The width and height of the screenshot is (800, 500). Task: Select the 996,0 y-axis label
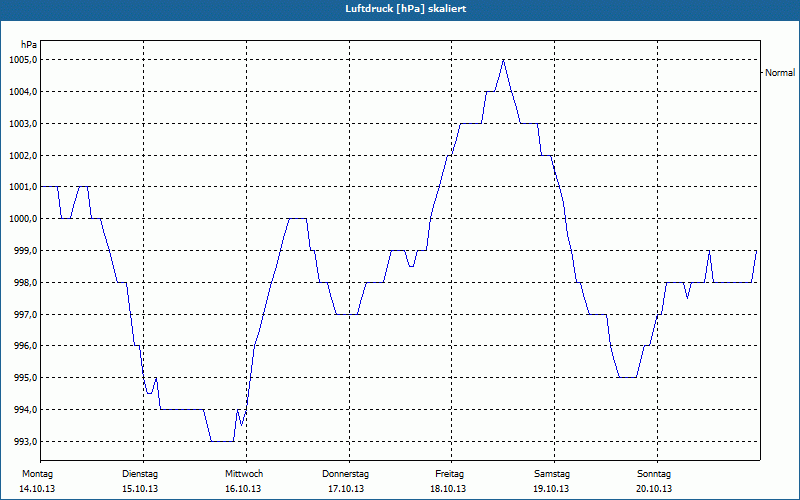click(x=26, y=346)
